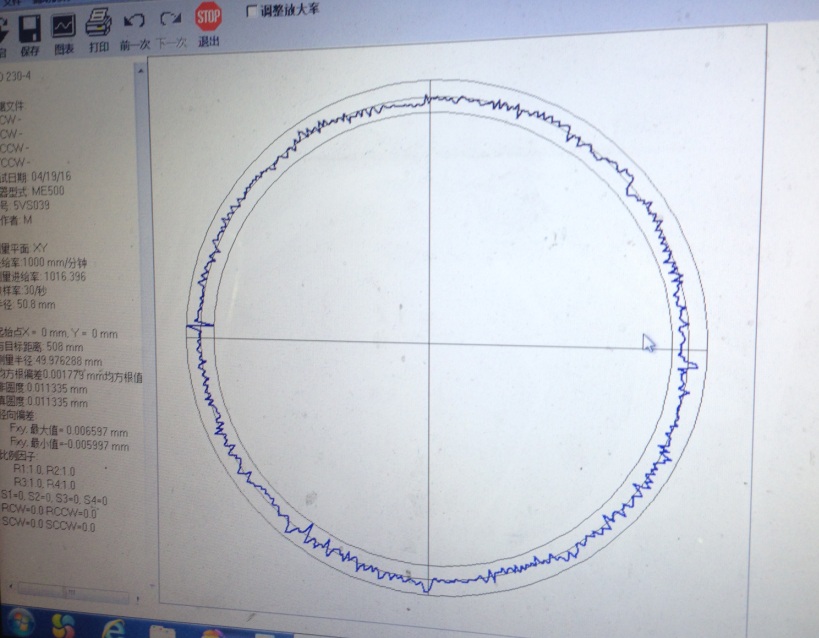Launch Internet Explorer from the taskbar

pyautogui.click(x=111, y=627)
